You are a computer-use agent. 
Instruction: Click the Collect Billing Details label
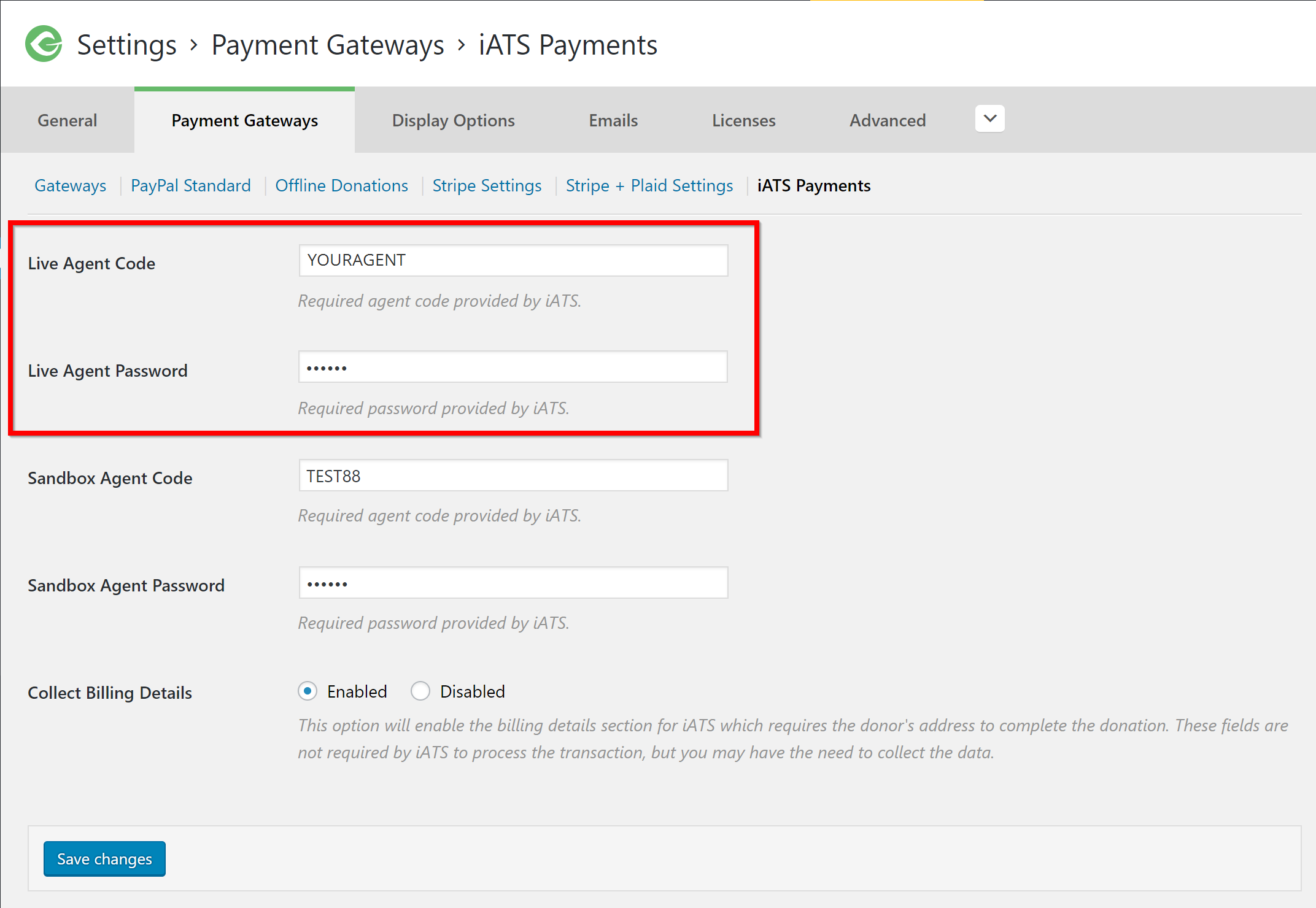pyautogui.click(x=110, y=693)
